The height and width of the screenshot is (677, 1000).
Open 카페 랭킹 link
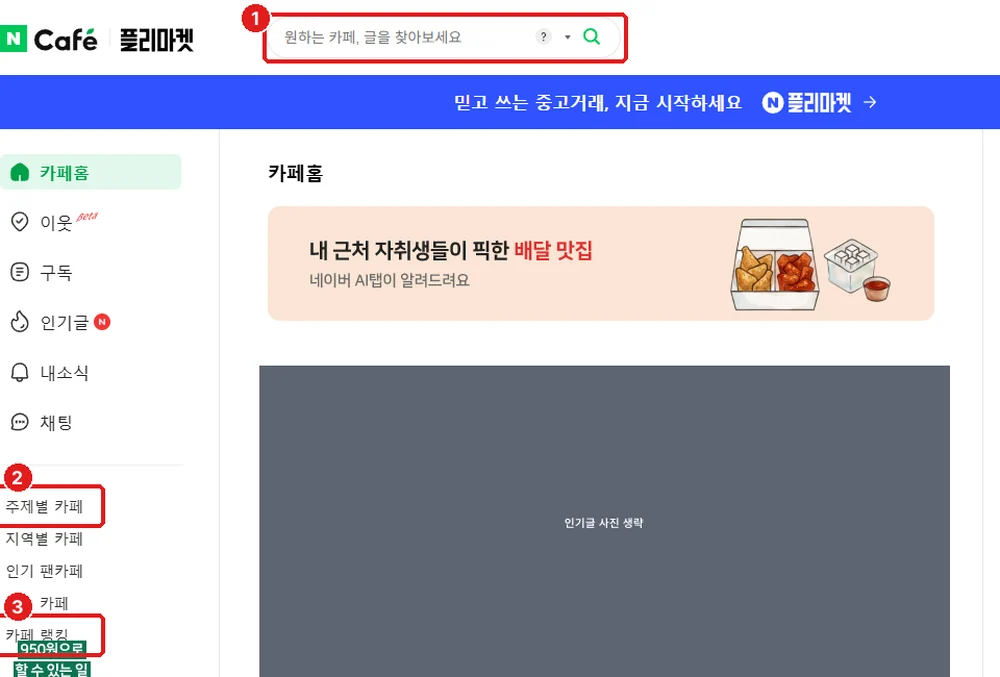[x=37, y=634]
